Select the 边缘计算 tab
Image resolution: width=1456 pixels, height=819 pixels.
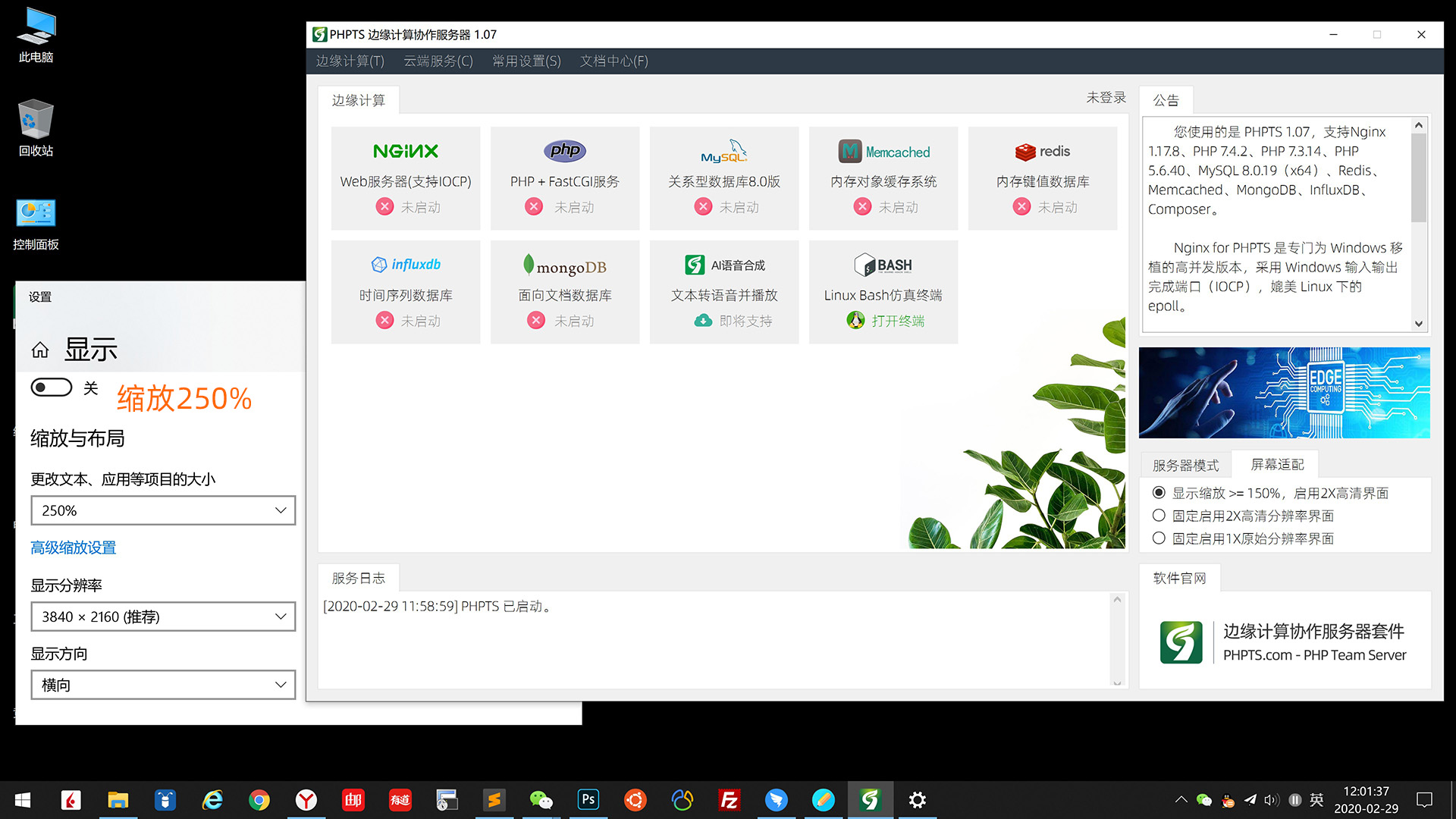point(359,100)
